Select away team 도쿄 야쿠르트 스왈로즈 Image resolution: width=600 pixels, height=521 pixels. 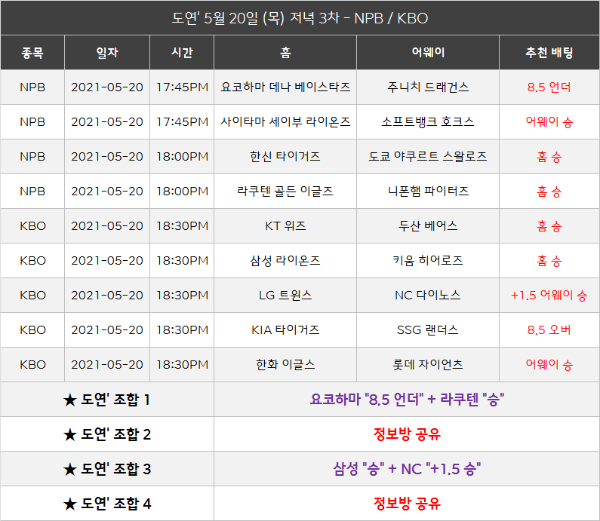click(428, 156)
